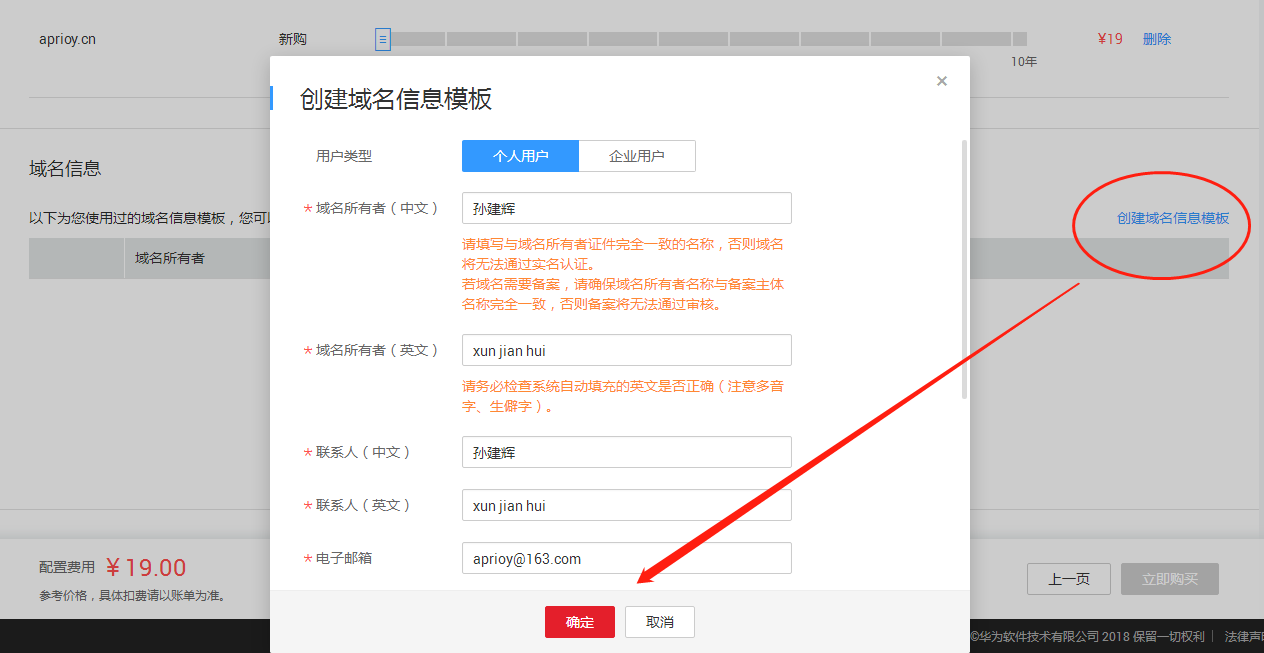Click the purchase duration slider handle
This screenshot has width=1264, height=653.
pyautogui.click(x=383, y=39)
